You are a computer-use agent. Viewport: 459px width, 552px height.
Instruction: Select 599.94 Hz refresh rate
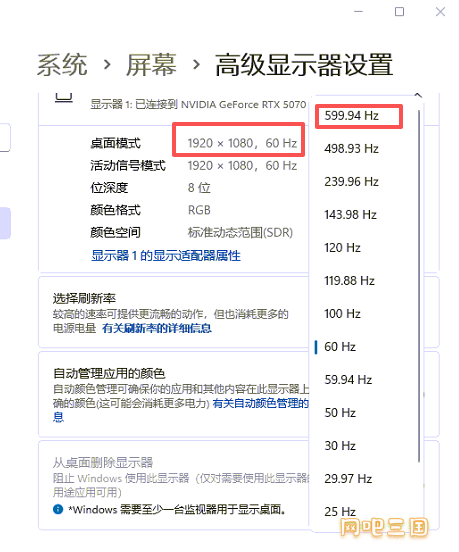(x=352, y=115)
